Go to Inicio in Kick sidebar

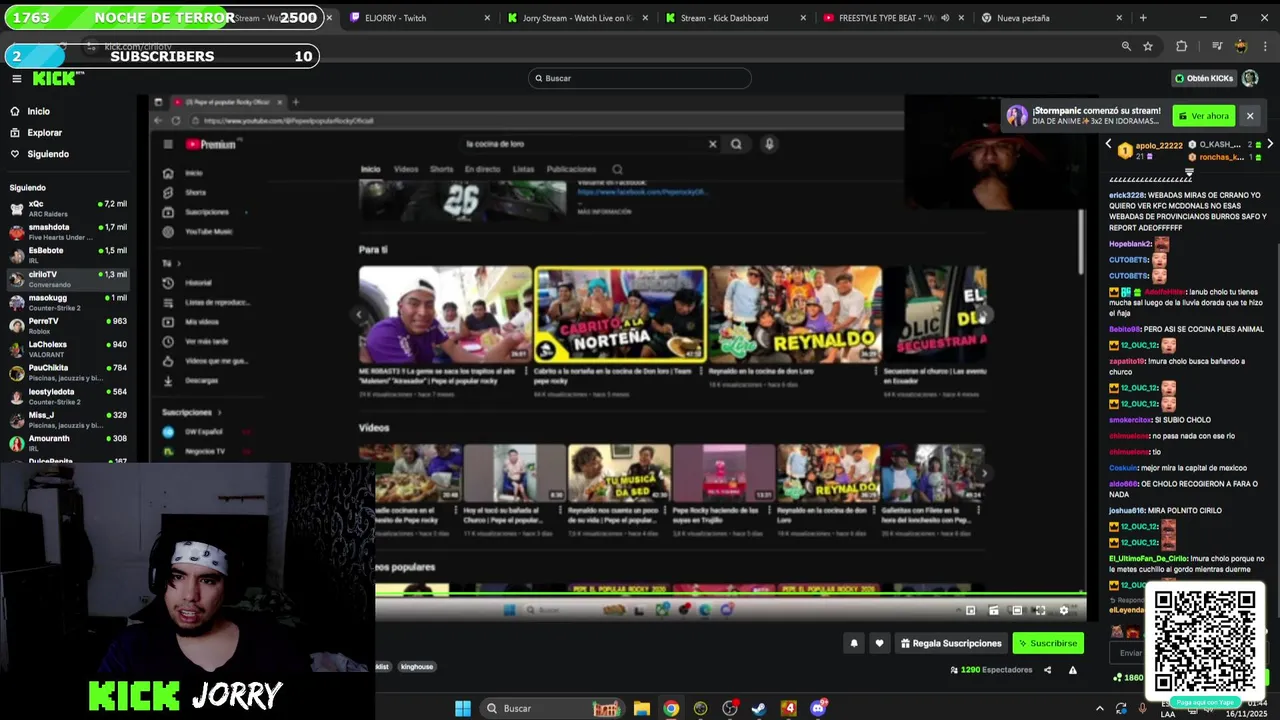(38, 111)
